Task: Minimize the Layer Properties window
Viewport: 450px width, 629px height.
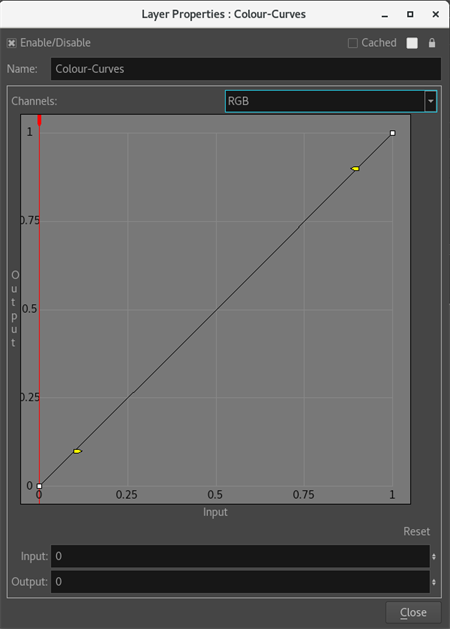Action: pyautogui.click(x=385, y=15)
